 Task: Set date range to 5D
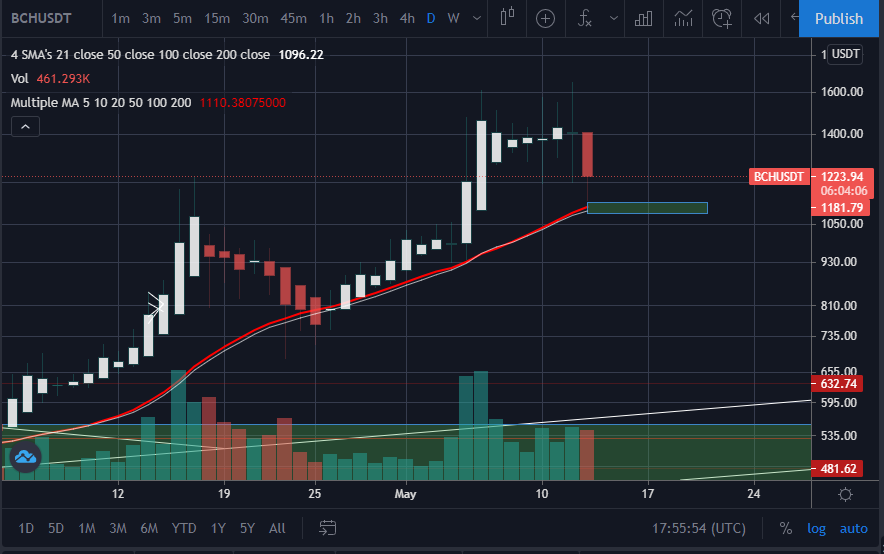point(56,528)
